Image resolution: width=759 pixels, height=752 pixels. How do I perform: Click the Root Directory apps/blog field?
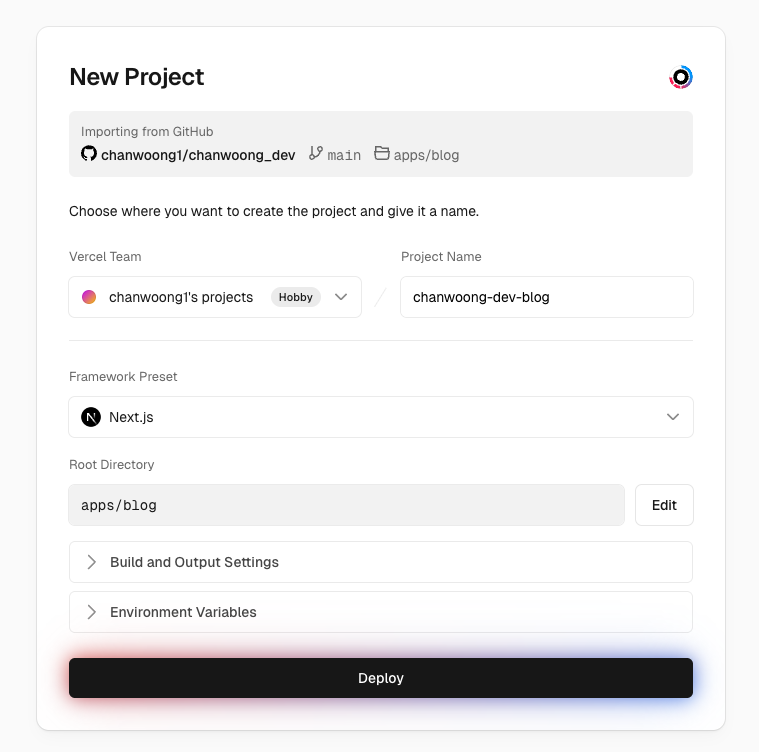point(346,505)
